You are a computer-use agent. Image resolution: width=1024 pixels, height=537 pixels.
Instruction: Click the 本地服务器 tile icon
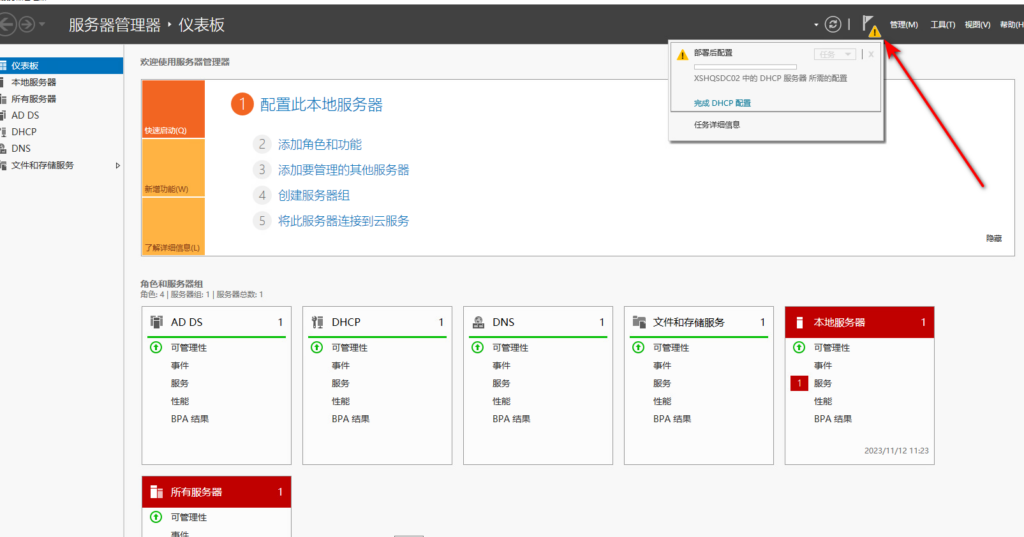pos(799,322)
